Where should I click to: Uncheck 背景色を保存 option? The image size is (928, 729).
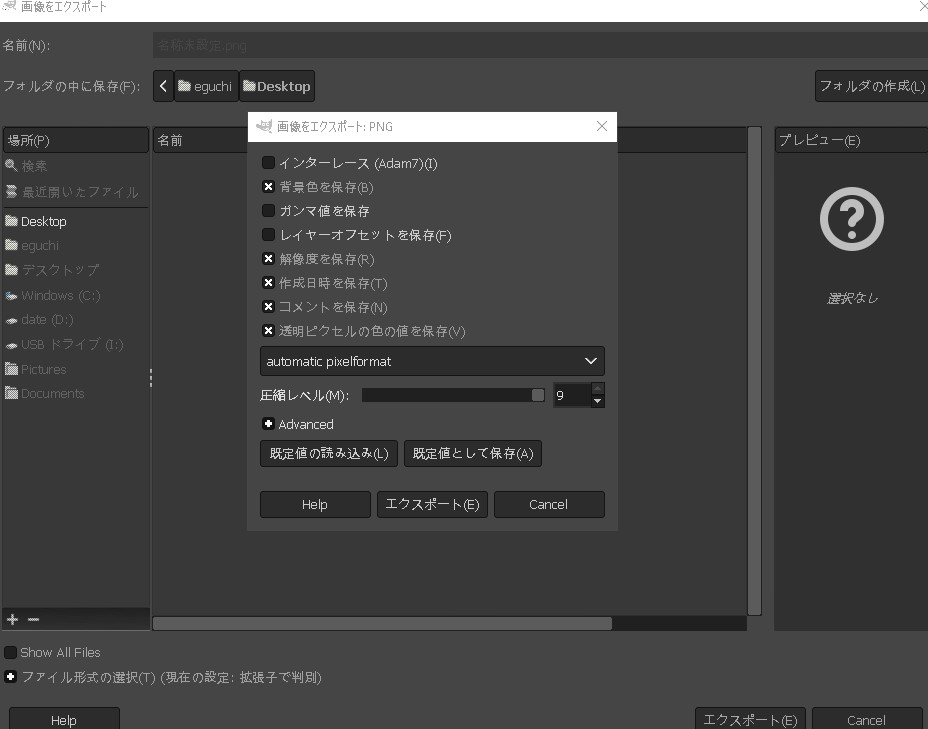pyautogui.click(x=268, y=187)
